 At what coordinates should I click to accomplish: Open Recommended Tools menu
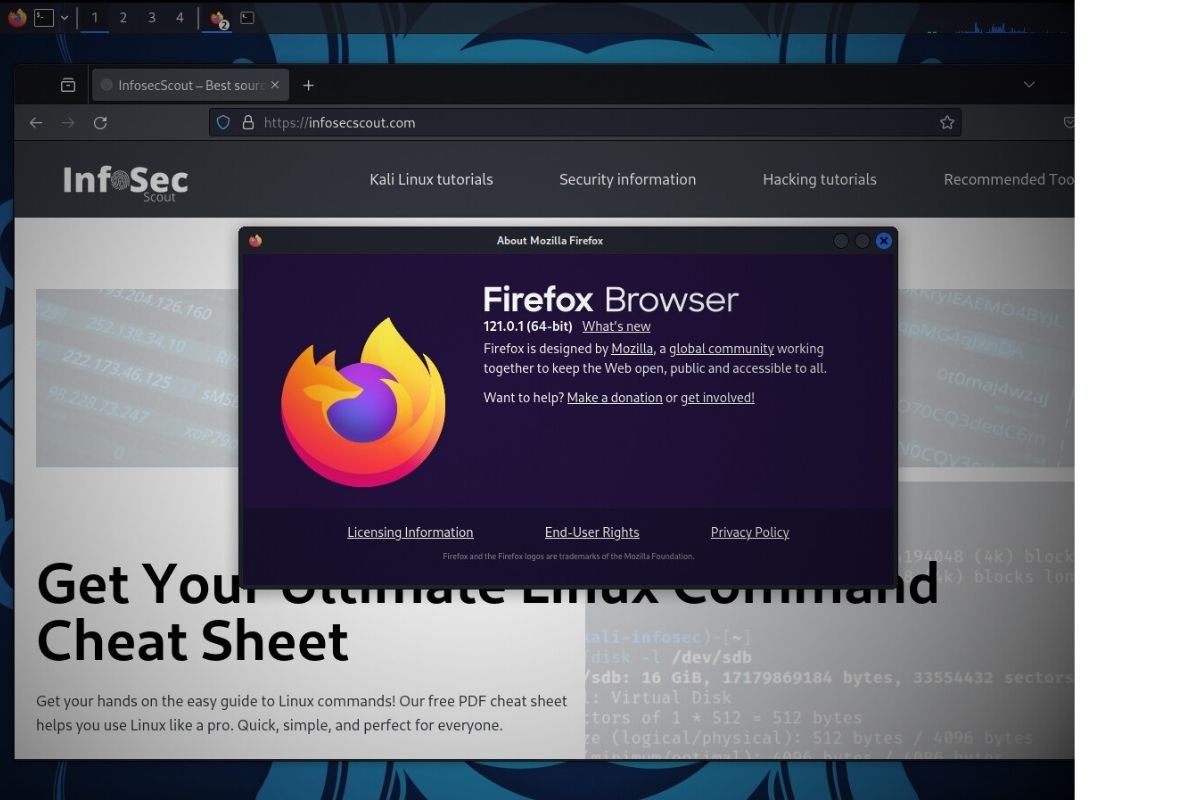(1009, 180)
